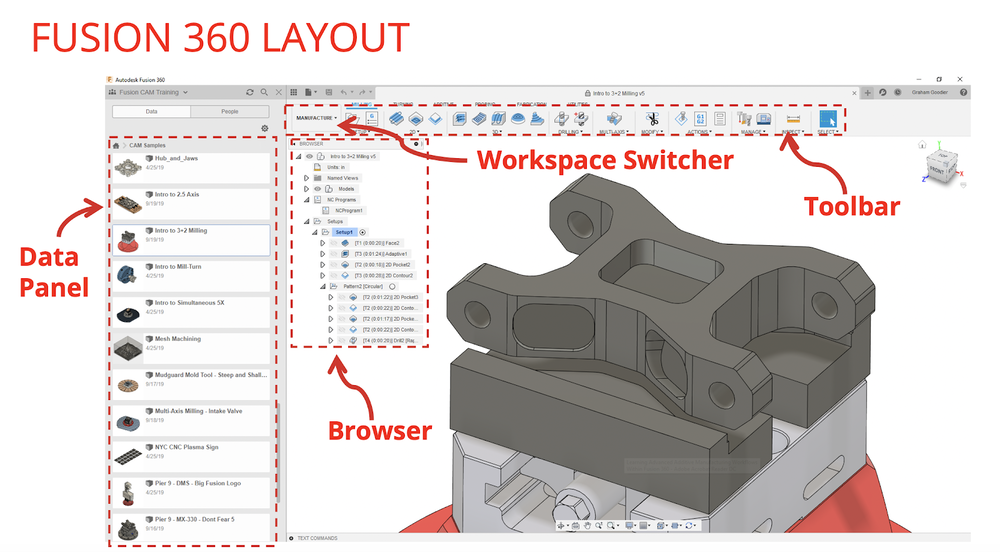This screenshot has width=1000, height=552.
Task: Toggle visibility eye of Models node
Action: (x=318, y=189)
